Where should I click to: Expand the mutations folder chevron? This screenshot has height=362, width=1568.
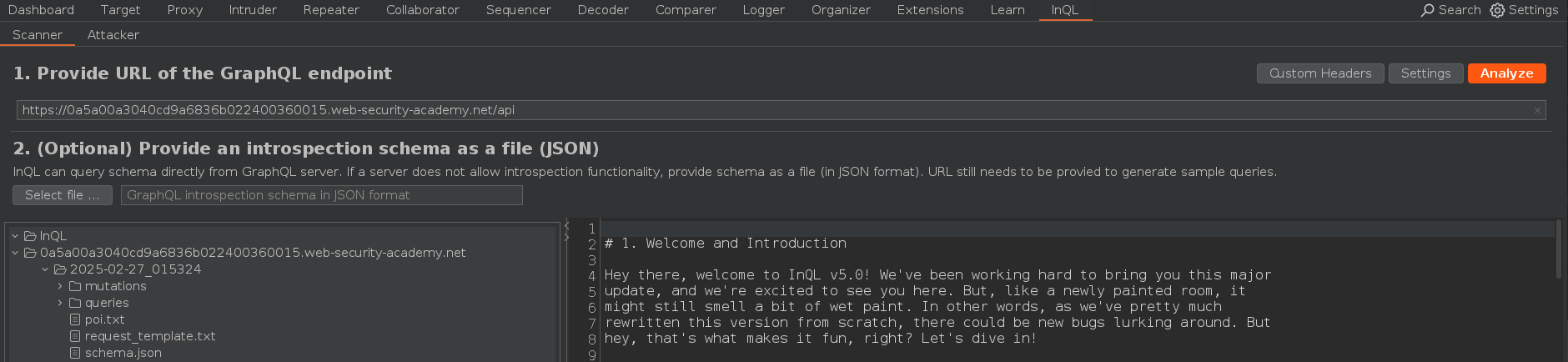(60, 286)
